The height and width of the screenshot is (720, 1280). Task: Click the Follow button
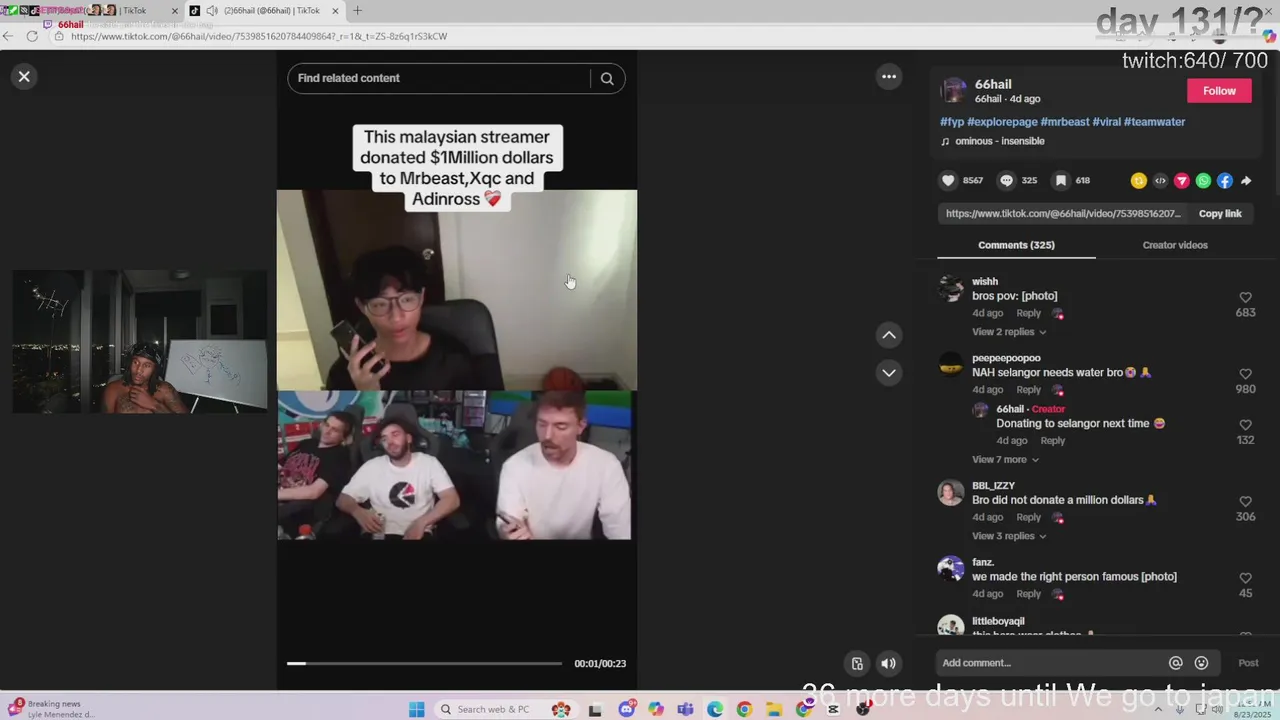pos(1219,91)
